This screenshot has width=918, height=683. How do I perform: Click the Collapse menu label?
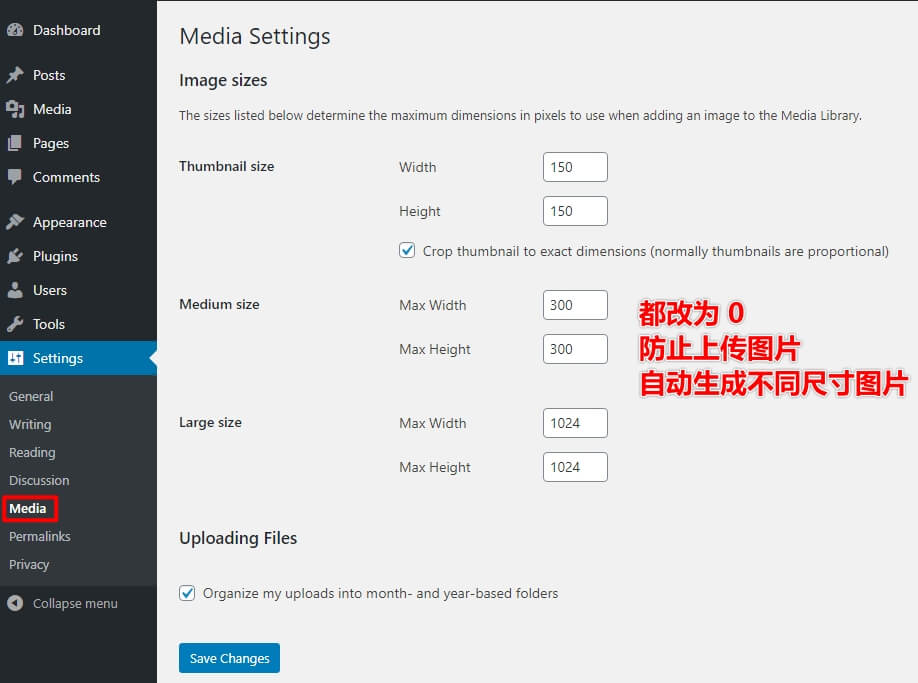[x=75, y=603]
